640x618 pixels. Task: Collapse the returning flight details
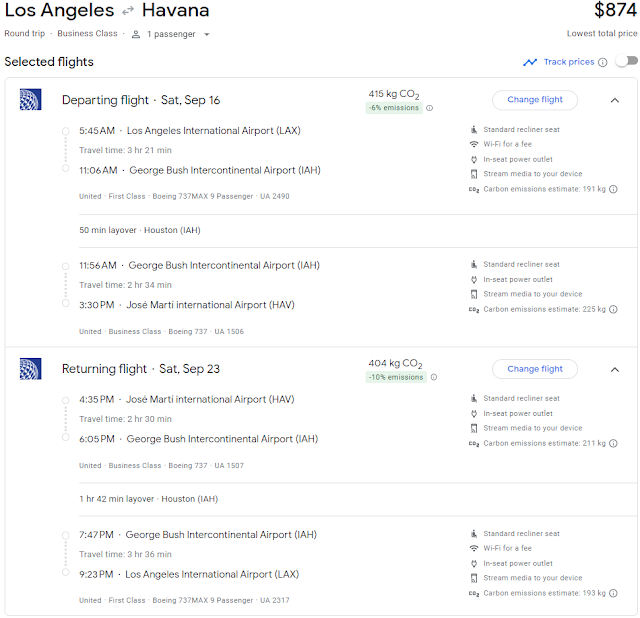click(x=615, y=369)
